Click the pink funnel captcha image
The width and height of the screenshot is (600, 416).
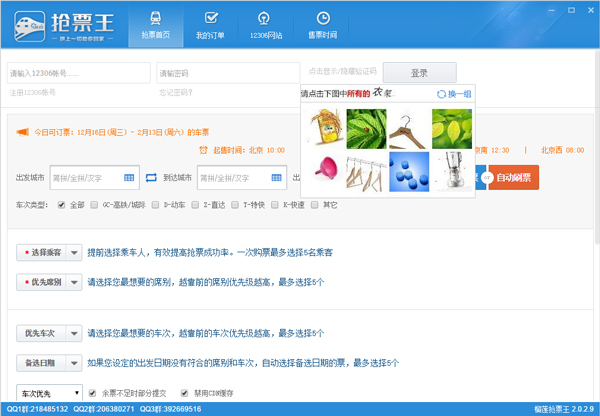coord(323,170)
